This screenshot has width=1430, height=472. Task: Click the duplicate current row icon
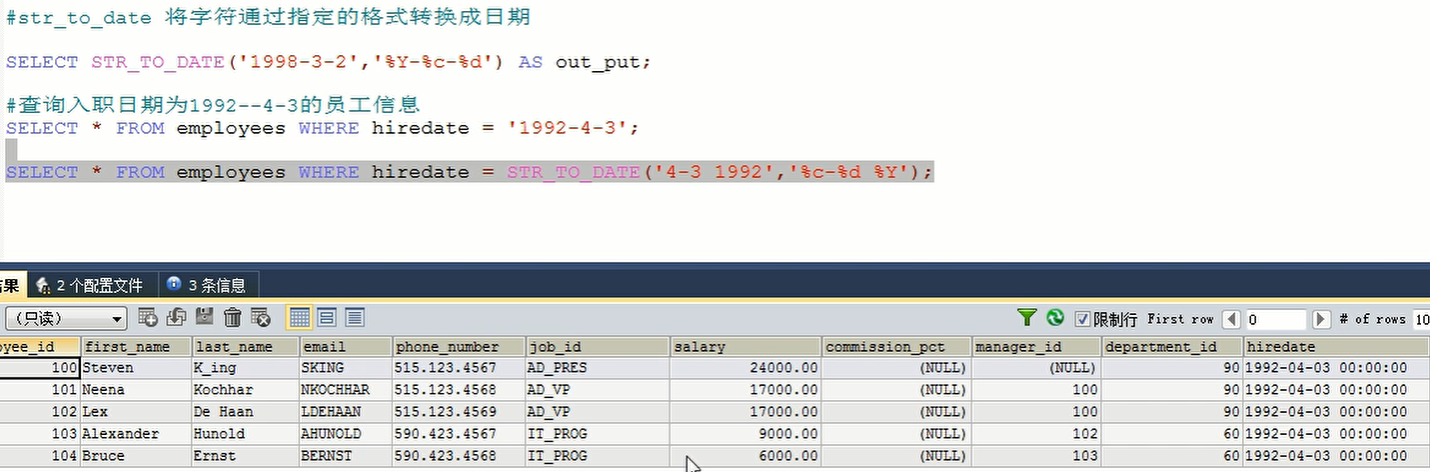(176, 318)
